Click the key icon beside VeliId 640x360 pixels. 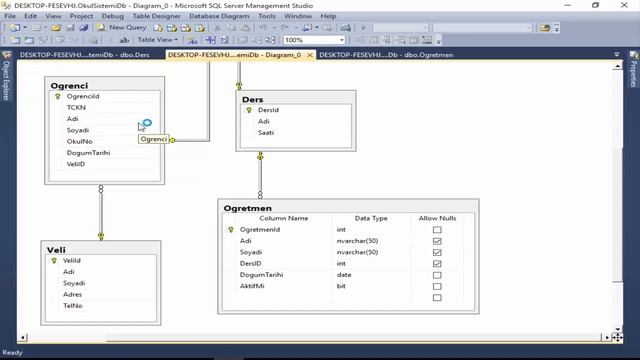pyautogui.click(x=54, y=260)
